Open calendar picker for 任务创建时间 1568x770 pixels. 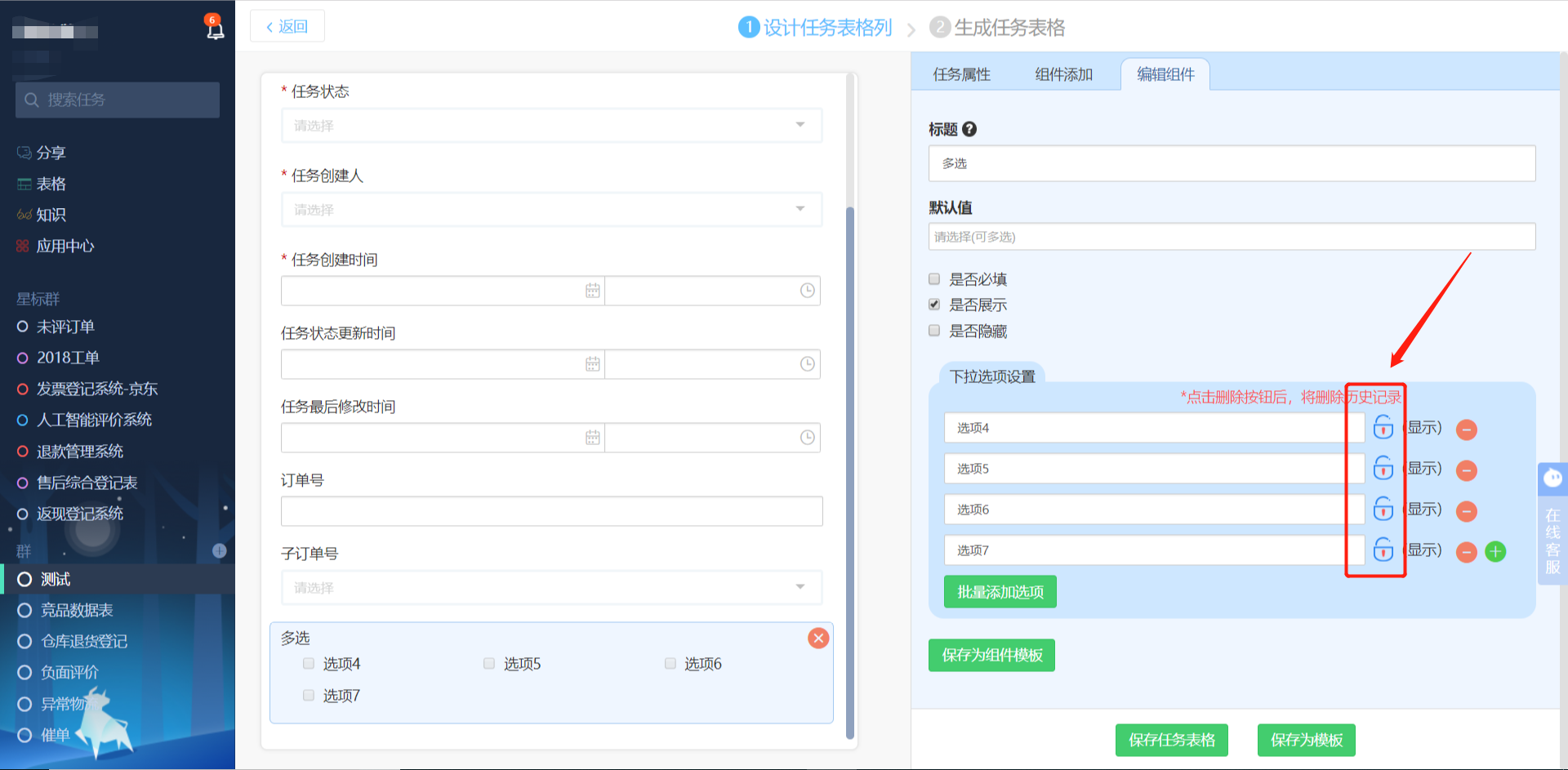(x=592, y=291)
